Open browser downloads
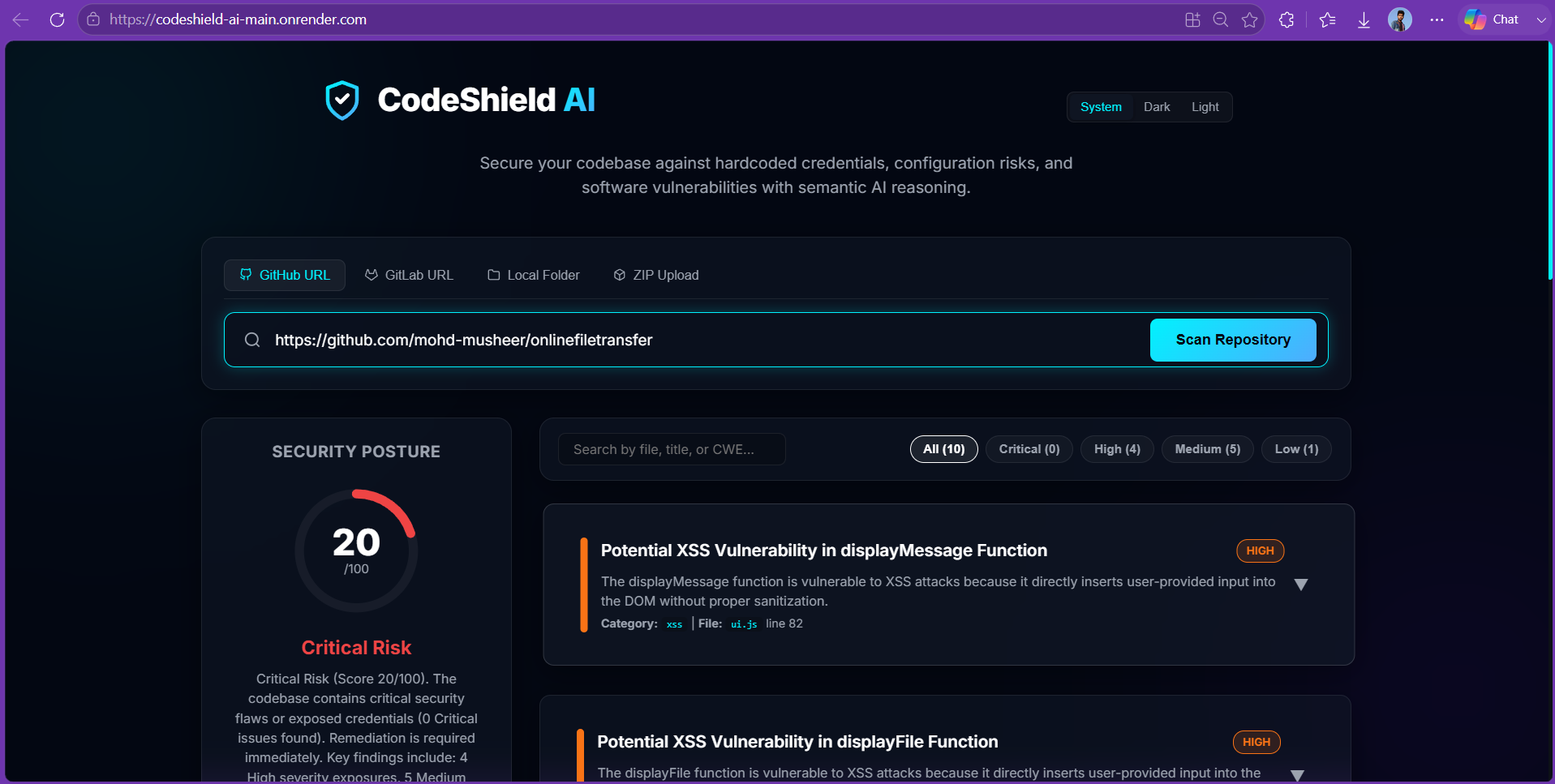1555x784 pixels. coord(1364,19)
